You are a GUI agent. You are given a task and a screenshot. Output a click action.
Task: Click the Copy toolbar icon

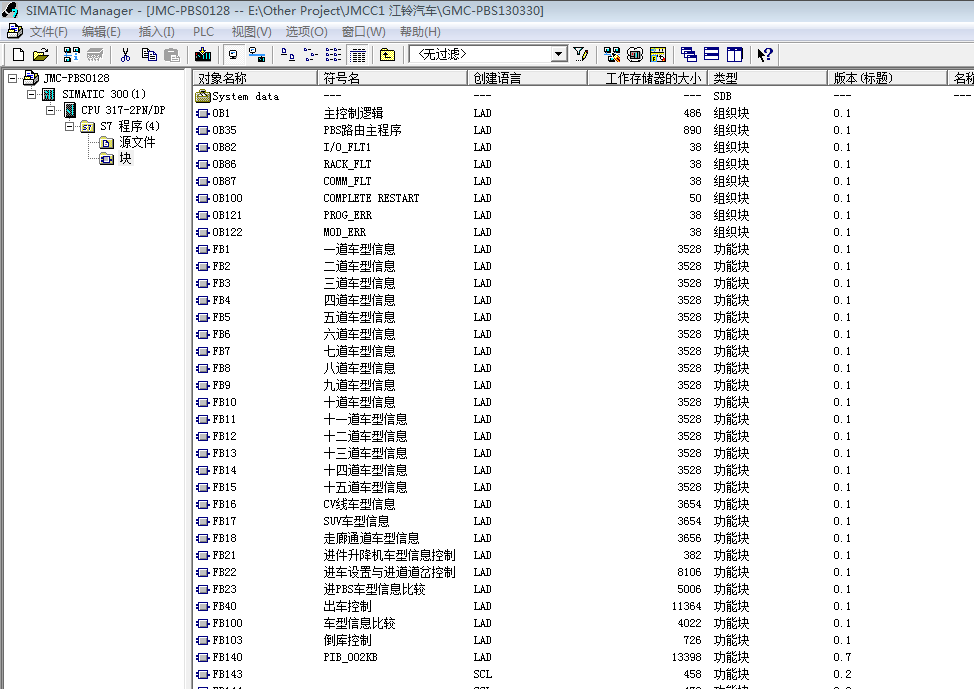coord(149,55)
